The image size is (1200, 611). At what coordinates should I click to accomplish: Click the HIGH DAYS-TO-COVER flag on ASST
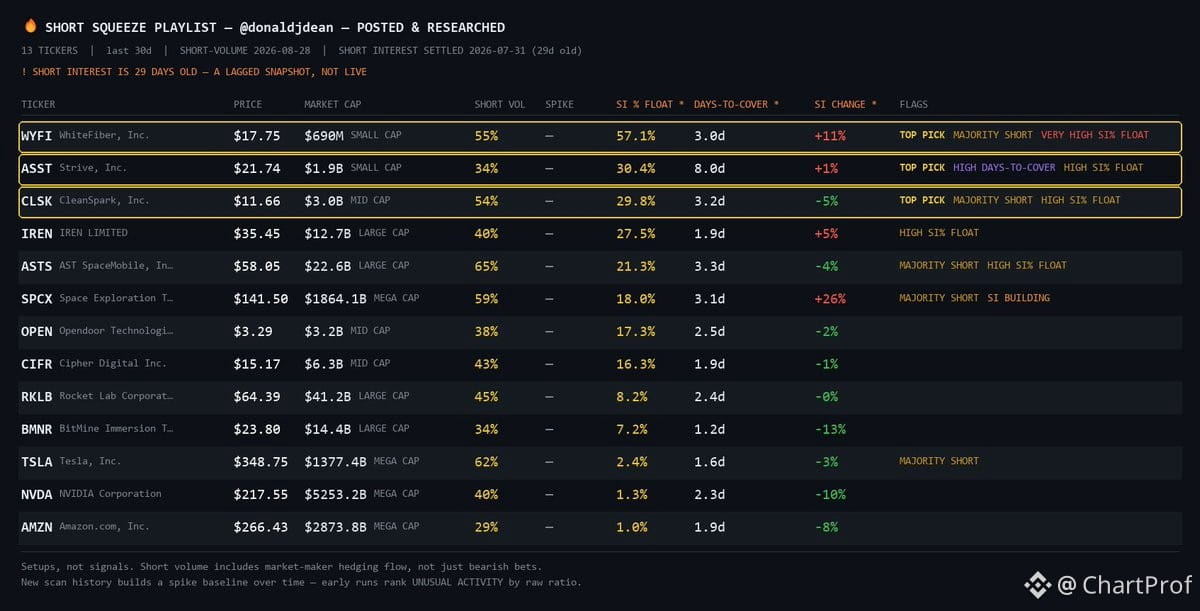click(1004, 168)
